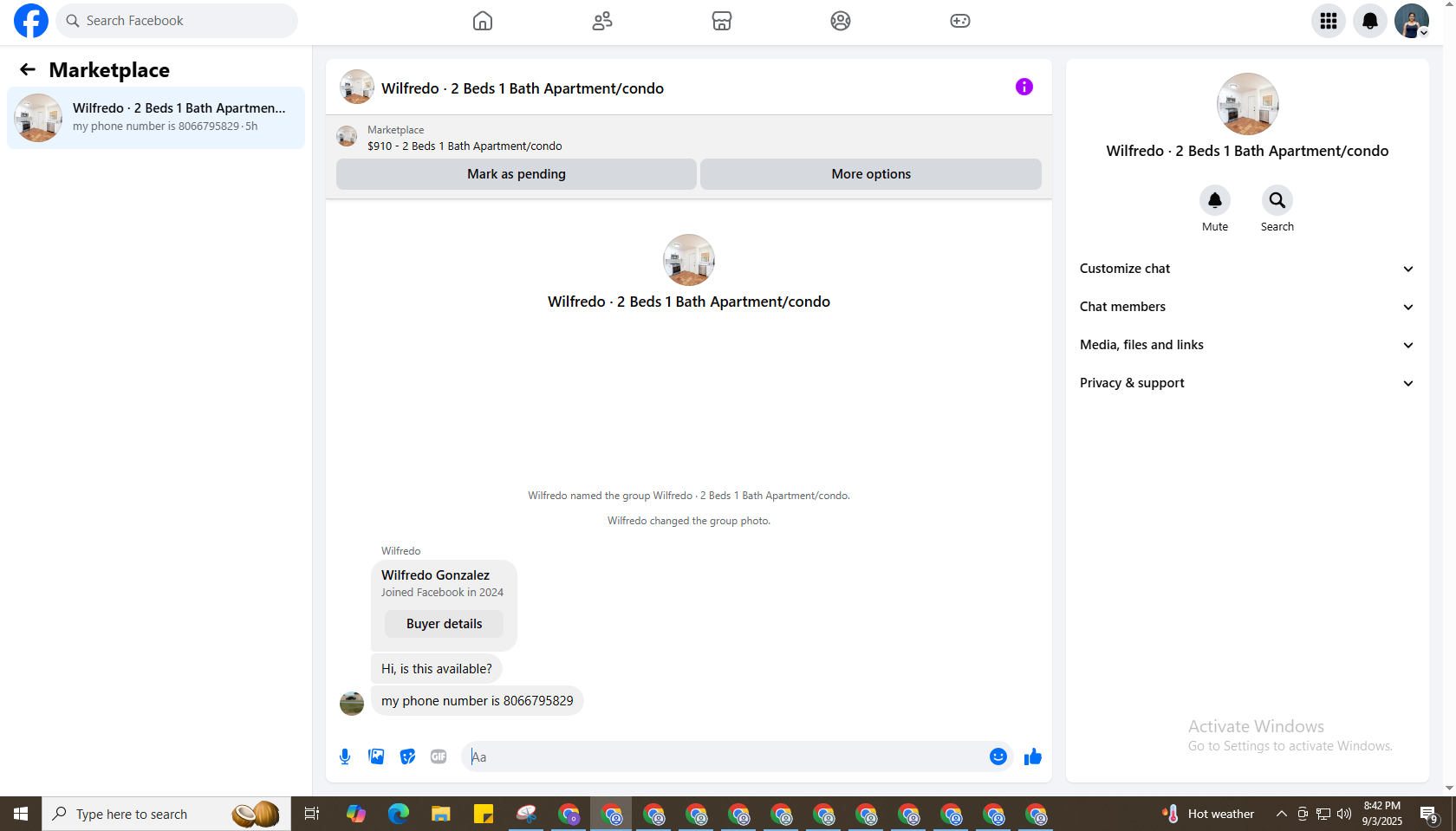Click the purple conversation information icon
1456x831 pixels.
tap(1024, 87)
